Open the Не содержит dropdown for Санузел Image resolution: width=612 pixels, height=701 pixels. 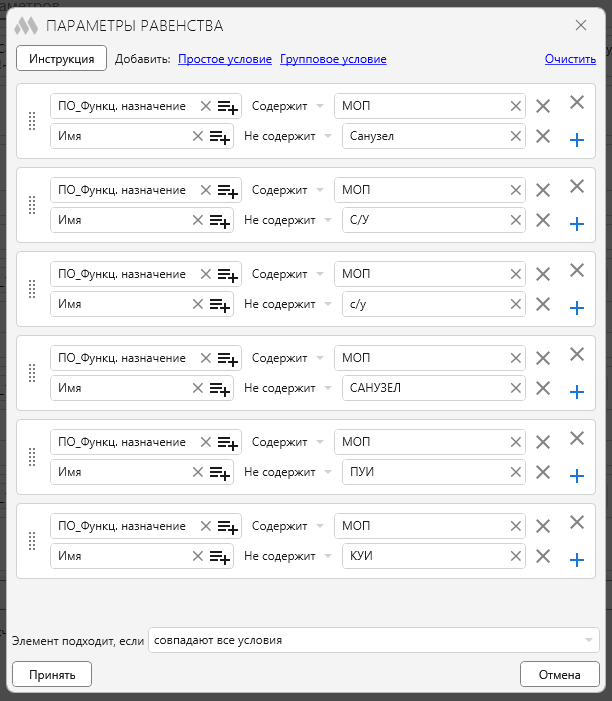click(x=287, y=136)
